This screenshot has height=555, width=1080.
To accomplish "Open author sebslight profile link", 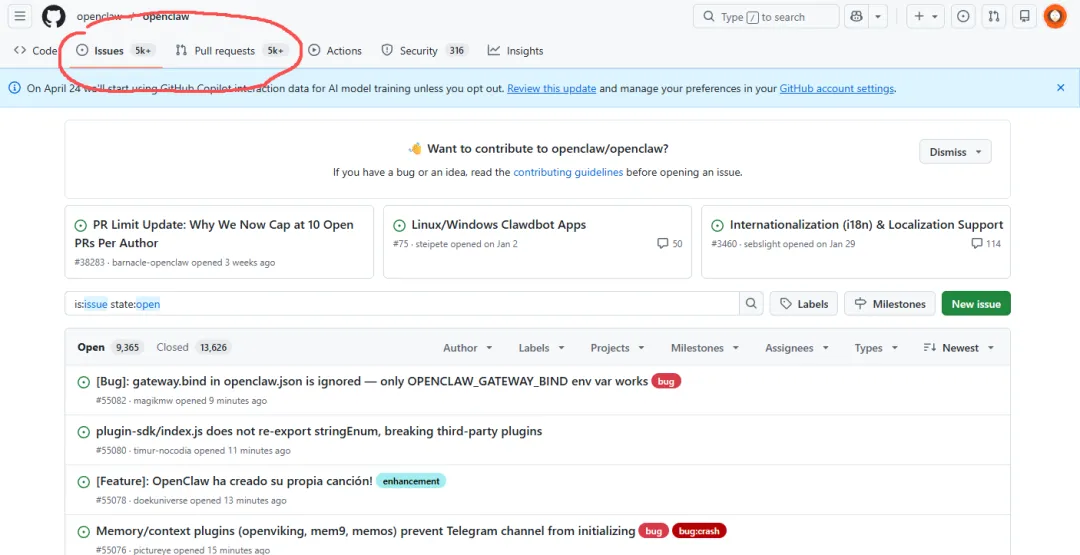I will coord(762,244).
